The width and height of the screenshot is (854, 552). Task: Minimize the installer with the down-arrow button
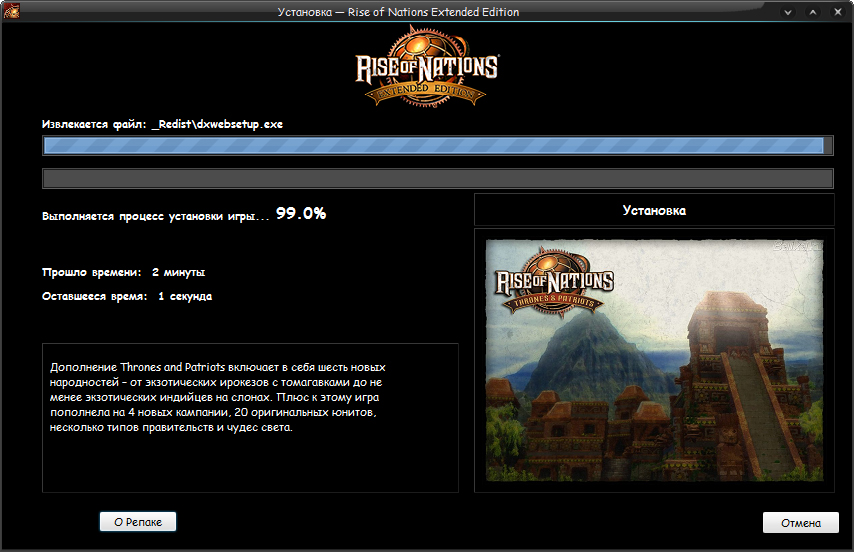tap(788, 12)
